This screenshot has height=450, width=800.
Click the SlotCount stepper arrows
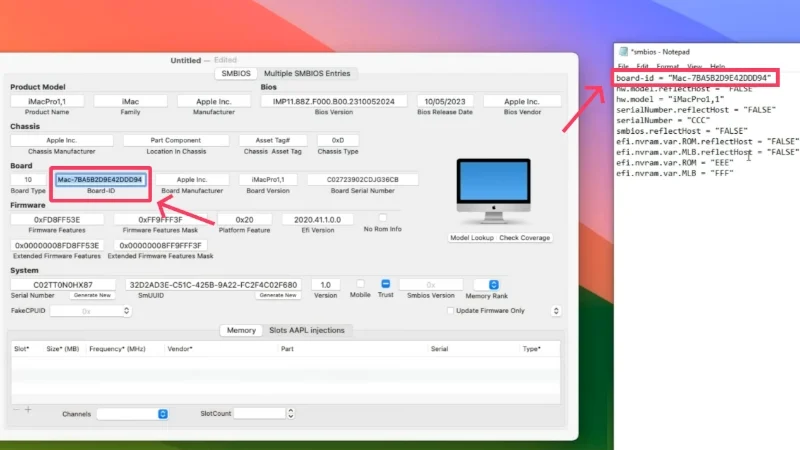tap(290, 413)
